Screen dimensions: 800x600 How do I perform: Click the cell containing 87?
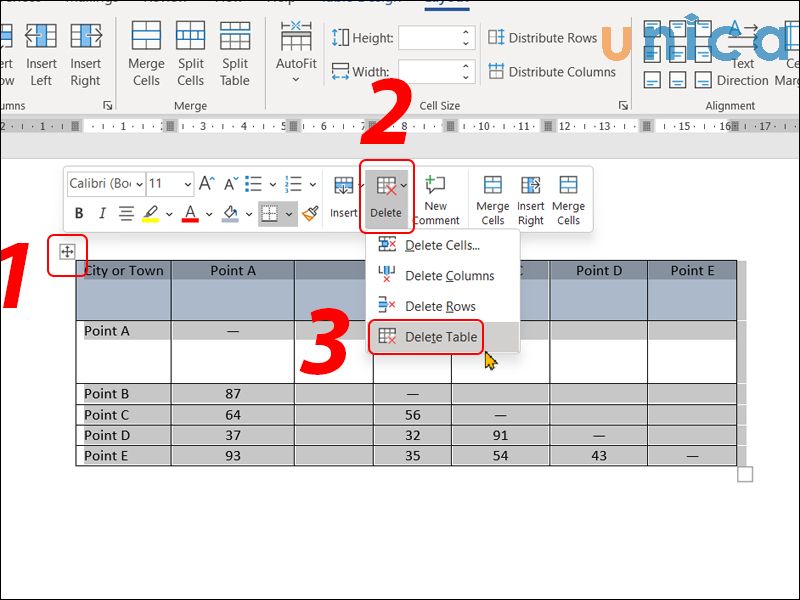point(233,394)
